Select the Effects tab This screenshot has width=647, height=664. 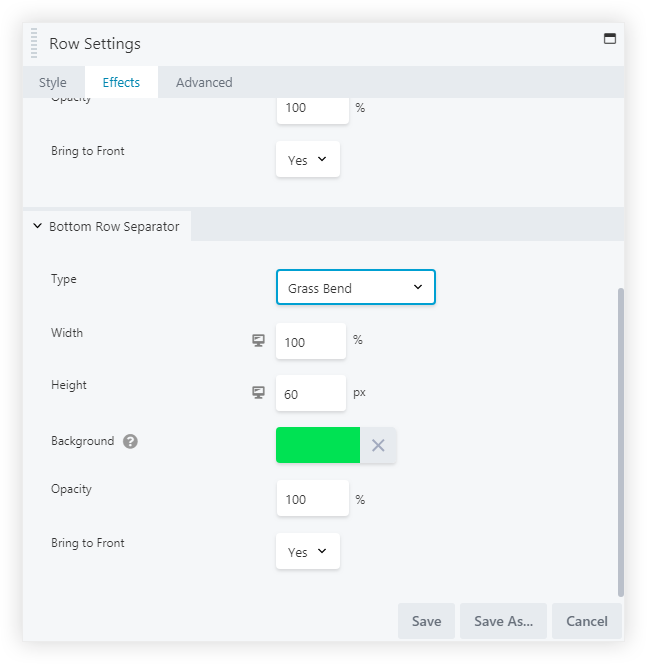point(121,83)
